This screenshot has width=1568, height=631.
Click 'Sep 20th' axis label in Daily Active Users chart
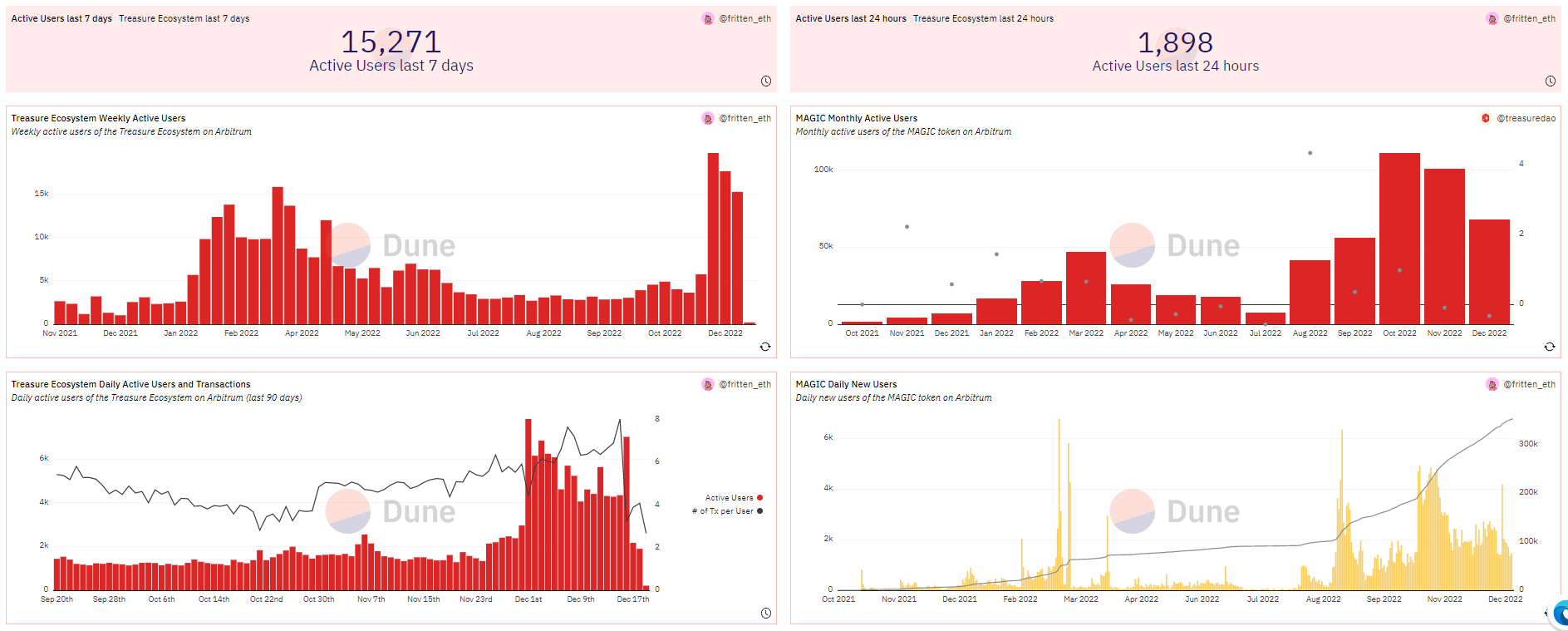click(x=57, y=599)
